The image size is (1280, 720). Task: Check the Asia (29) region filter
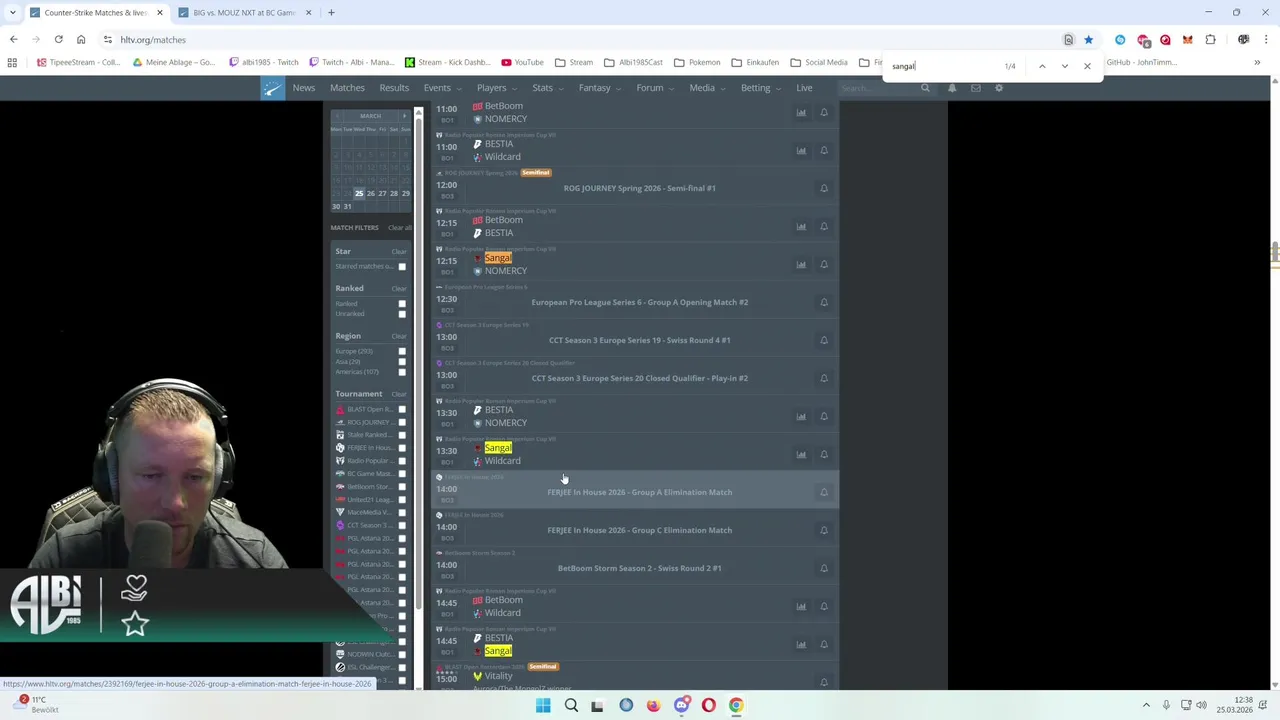402,362
